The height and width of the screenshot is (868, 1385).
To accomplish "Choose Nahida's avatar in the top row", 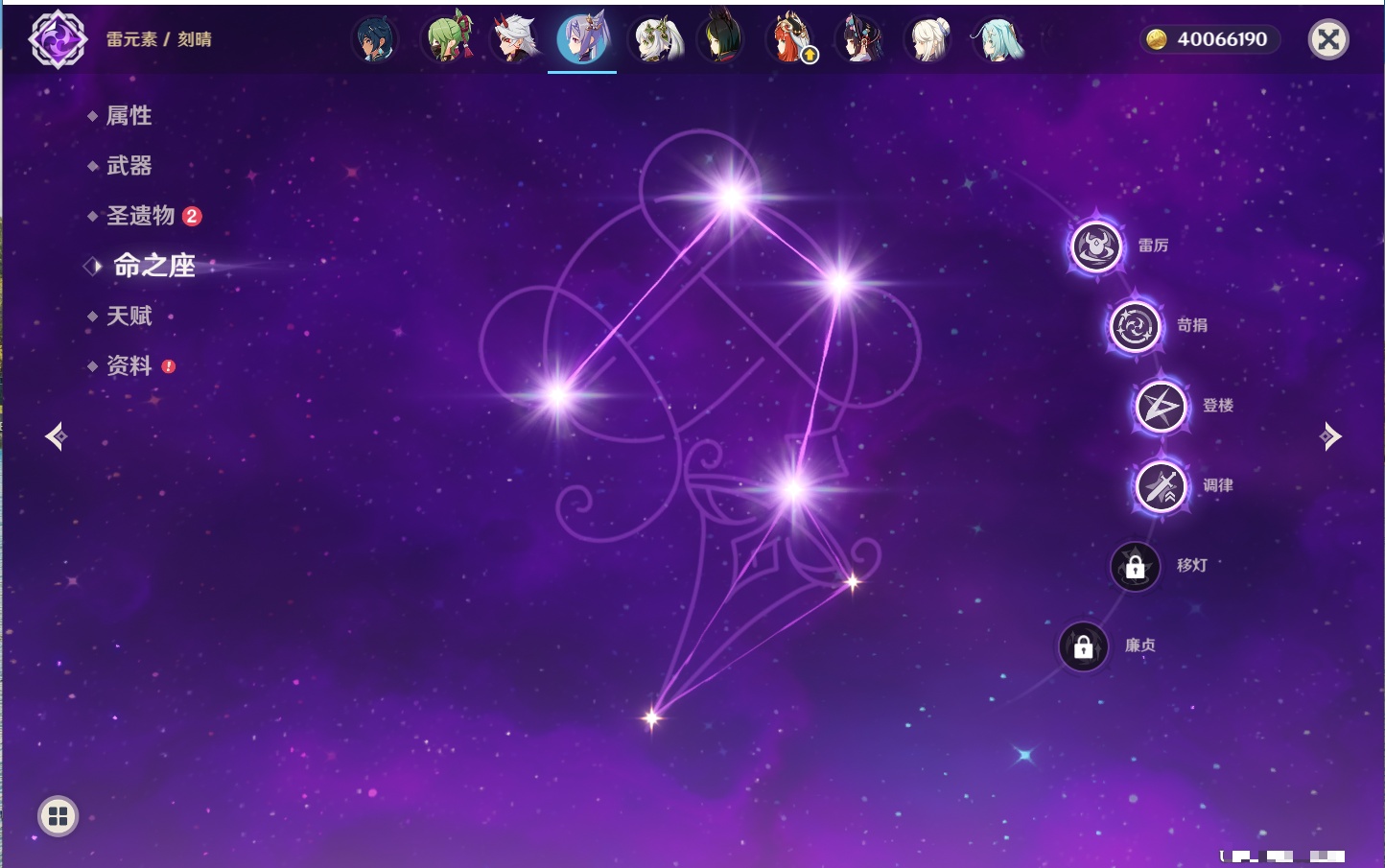I will coord(656,40).
